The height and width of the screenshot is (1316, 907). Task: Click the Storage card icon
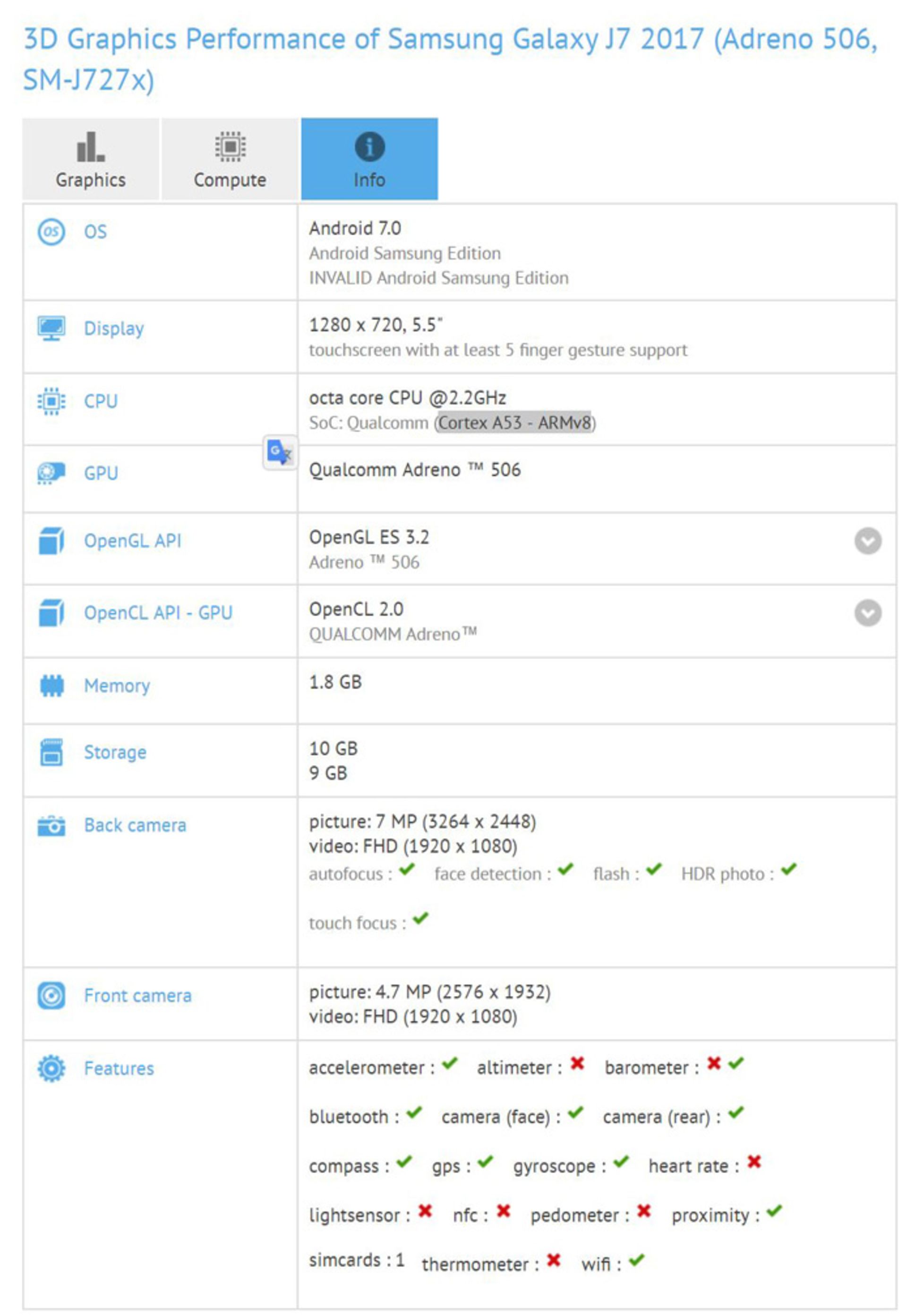pos(51,753)
